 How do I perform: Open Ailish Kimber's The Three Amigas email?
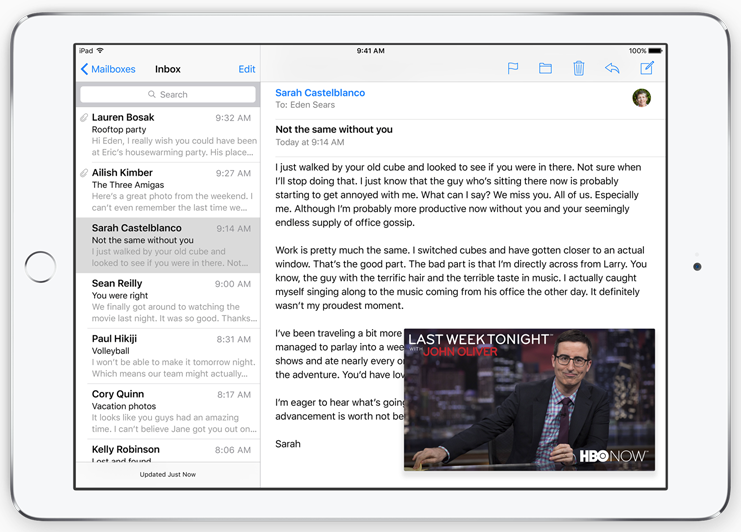[168, 190]
